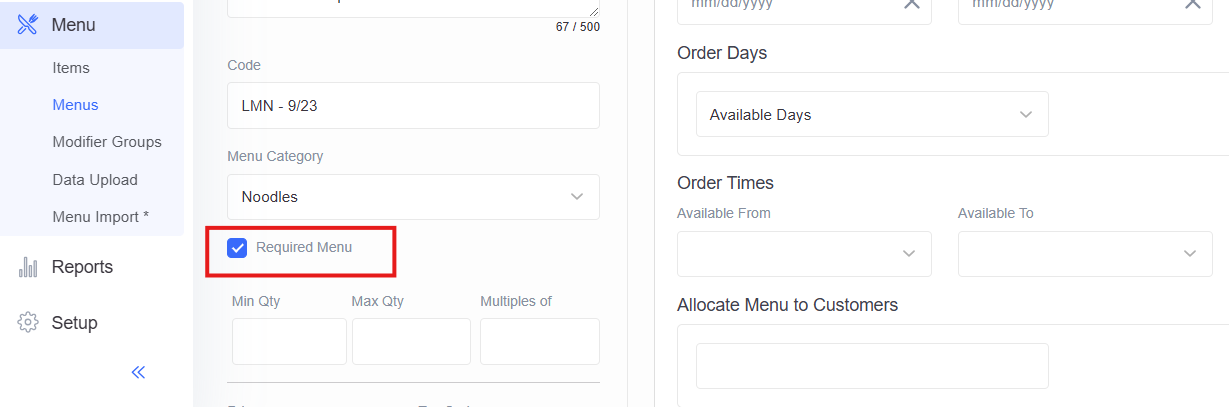This screenshot has height=407, width=1229.
Task: Expand the Available Days dropdown
Action: coord(872,115)
